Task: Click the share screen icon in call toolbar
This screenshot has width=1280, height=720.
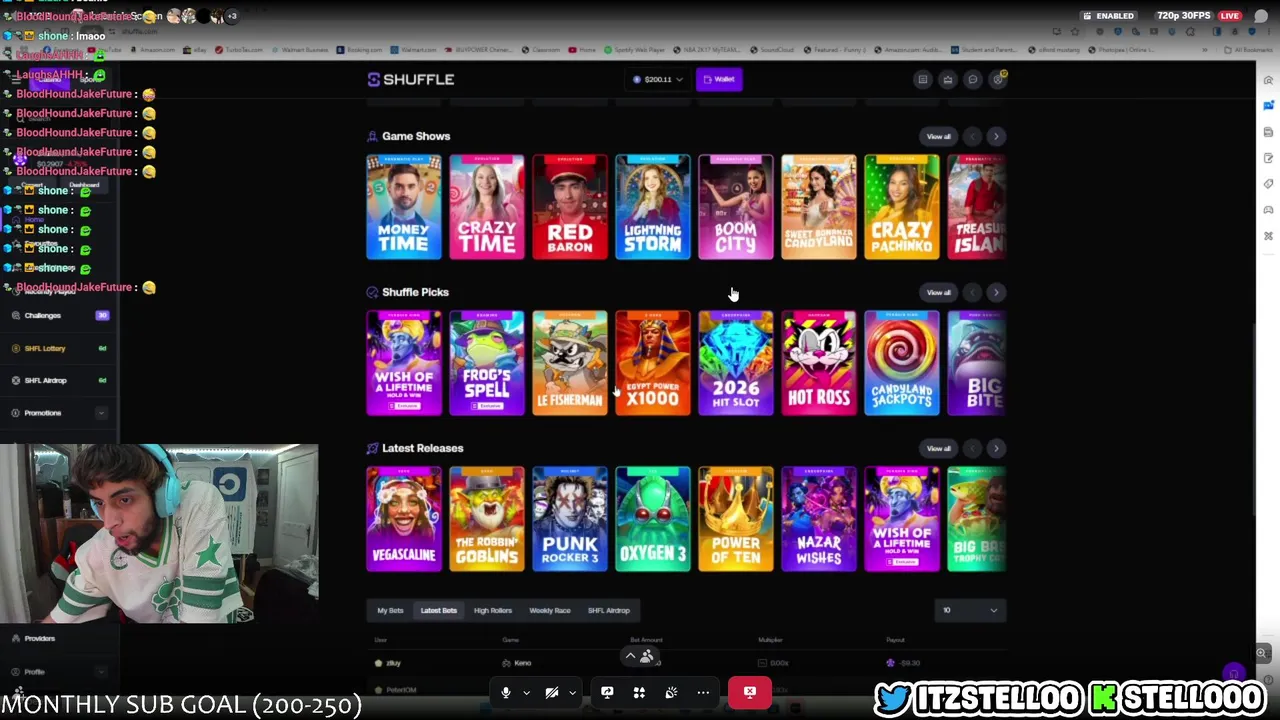Action: click(607, 692)
